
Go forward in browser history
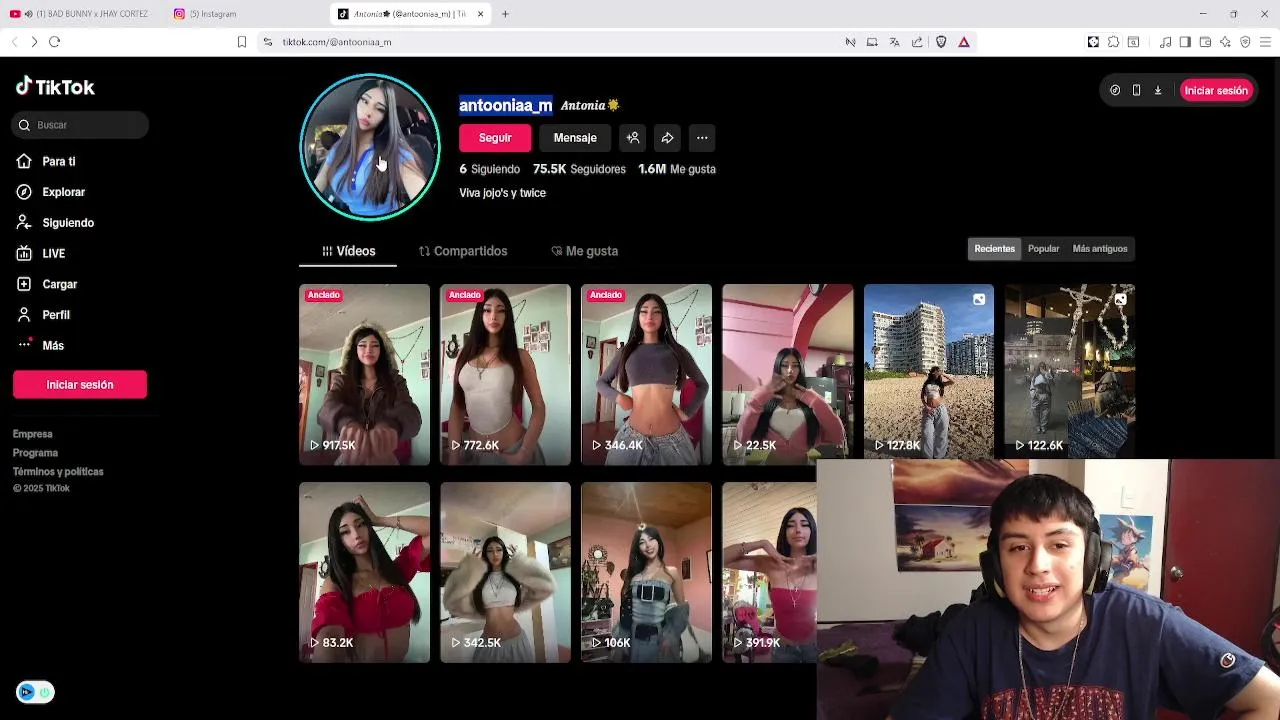34,42
